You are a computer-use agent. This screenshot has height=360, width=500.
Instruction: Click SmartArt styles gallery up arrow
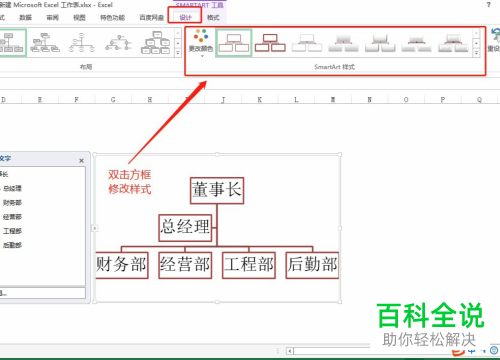click(476, 34)
